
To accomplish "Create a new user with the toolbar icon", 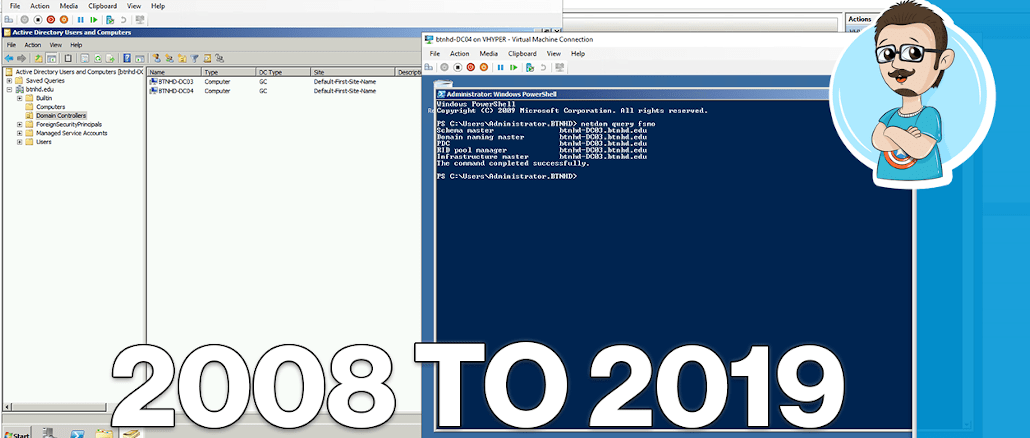I will pos(156,58).
